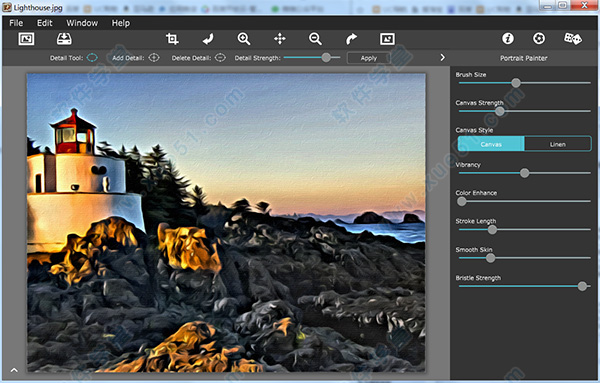Click the show original image icon

coord(387,39)
